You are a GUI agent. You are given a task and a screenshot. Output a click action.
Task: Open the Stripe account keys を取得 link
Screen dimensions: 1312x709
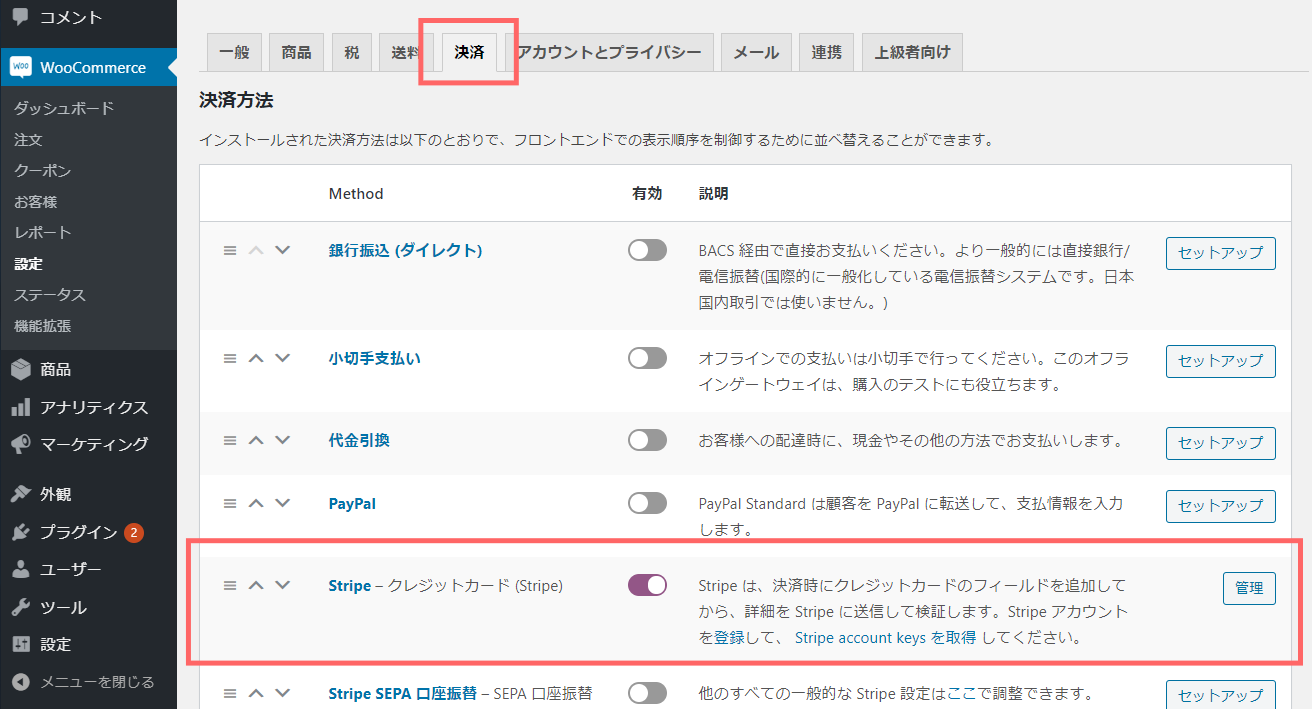[885, 637]
